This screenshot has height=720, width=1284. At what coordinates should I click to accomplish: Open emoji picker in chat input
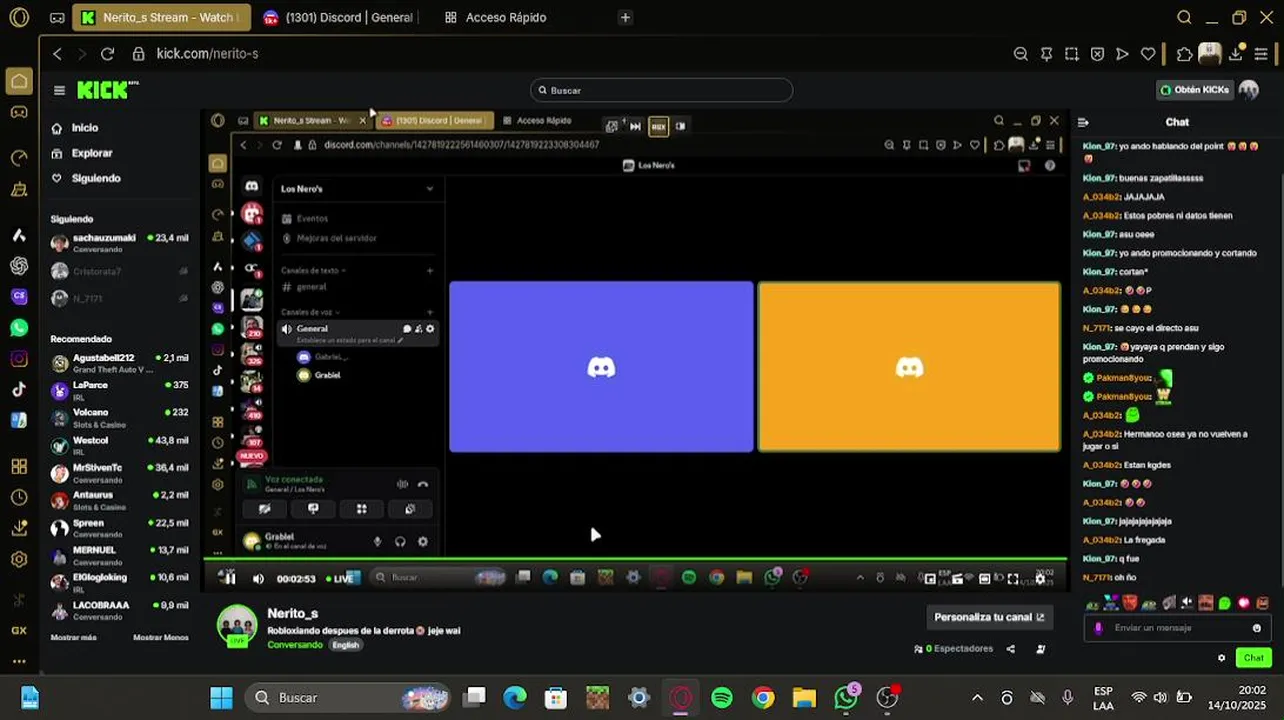1257,628
